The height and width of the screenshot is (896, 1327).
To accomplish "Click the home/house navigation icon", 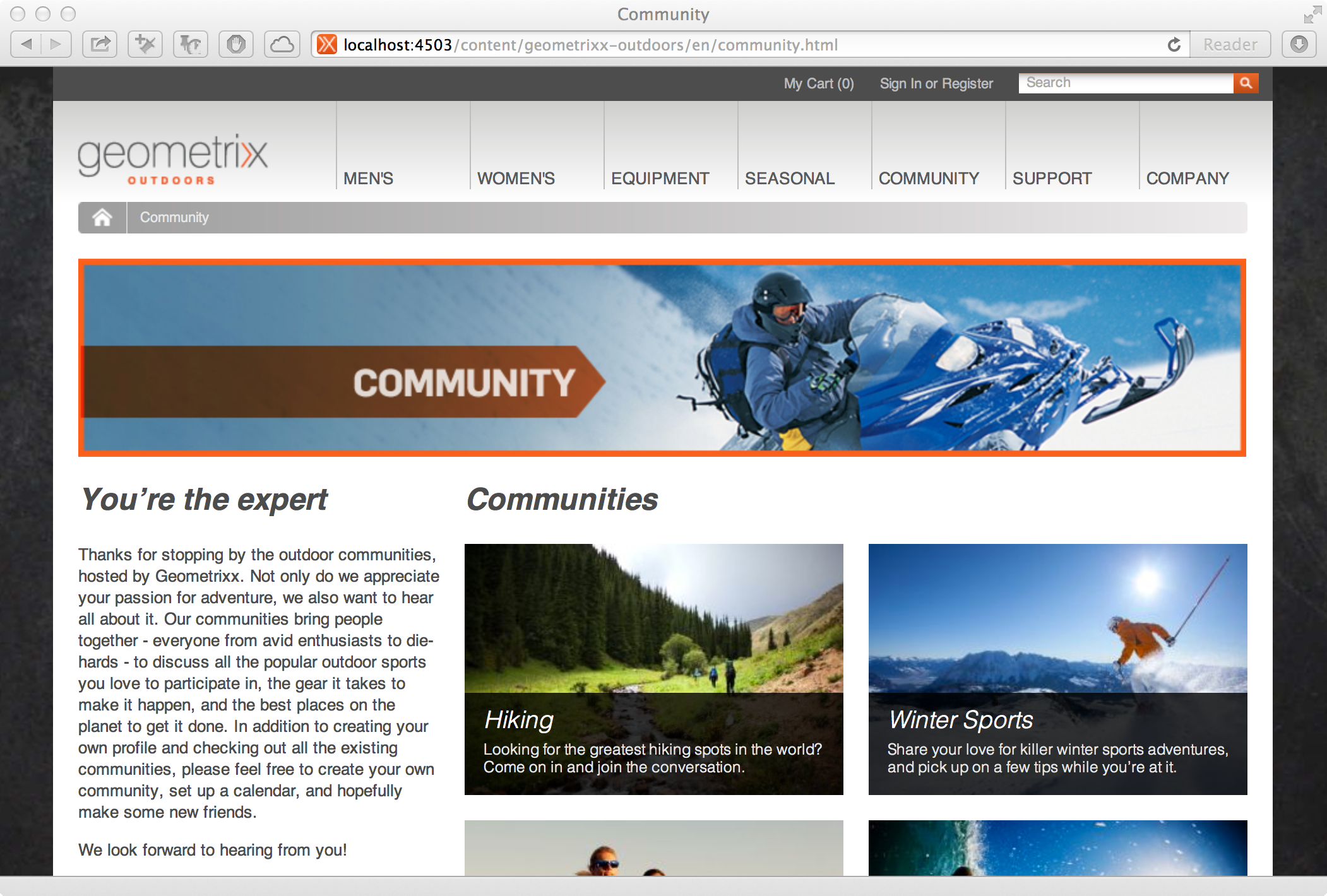I will click(102, 218).
